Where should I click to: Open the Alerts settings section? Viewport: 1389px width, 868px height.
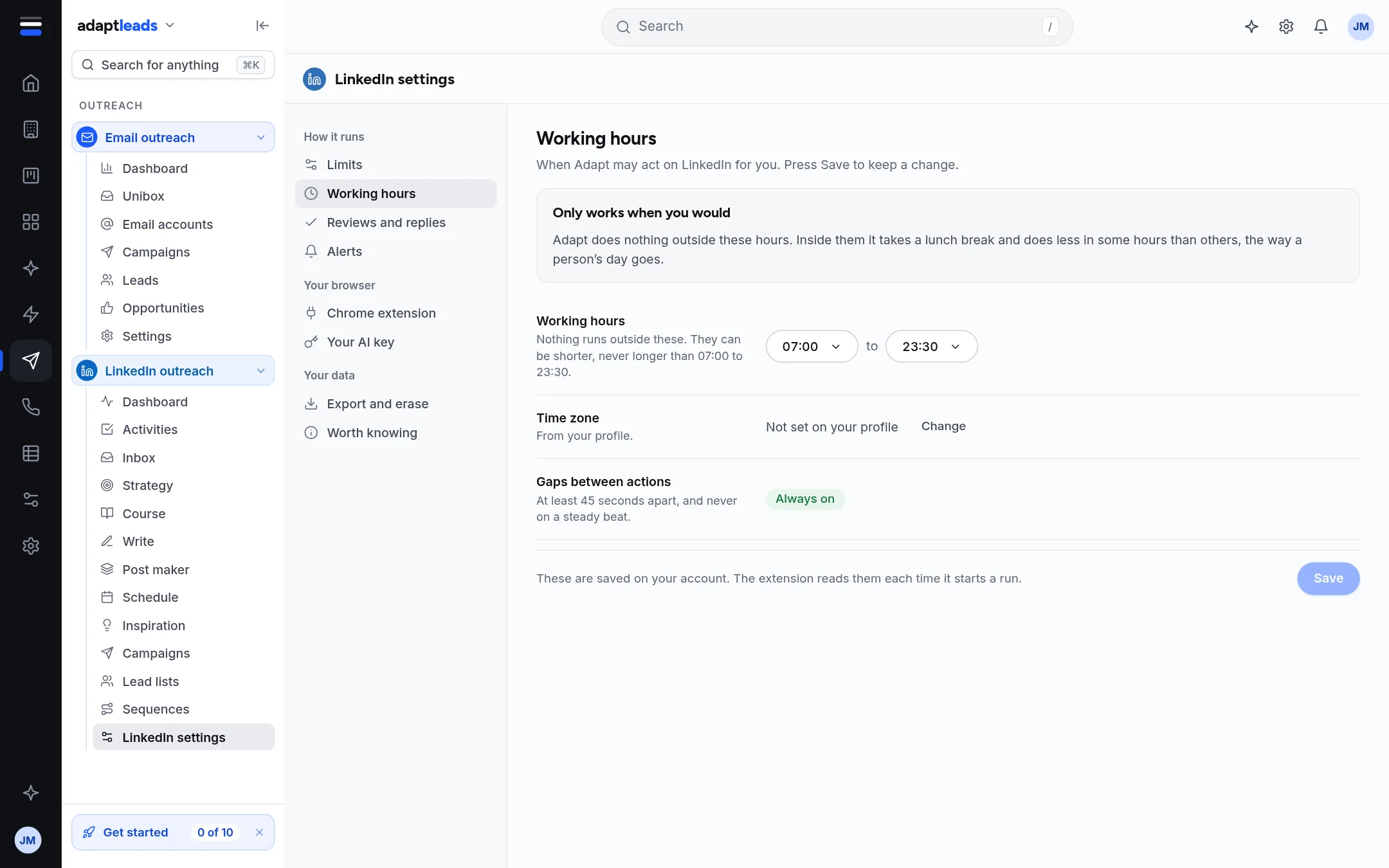[395, 251]
